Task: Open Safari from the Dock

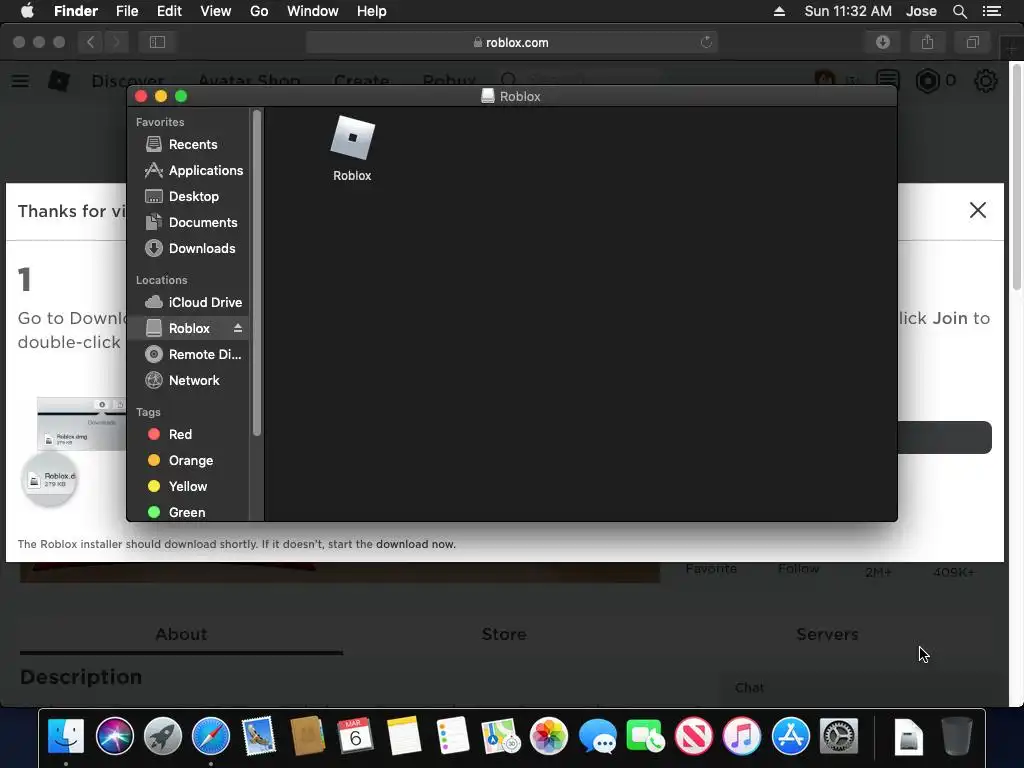Action: click(x=211, y=736)
